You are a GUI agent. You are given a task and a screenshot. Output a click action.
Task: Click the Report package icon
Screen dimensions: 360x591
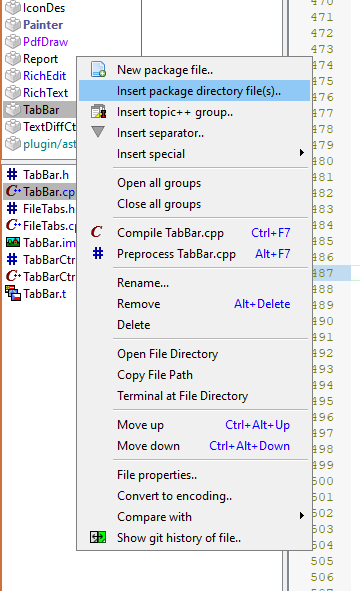coord(13,58)
